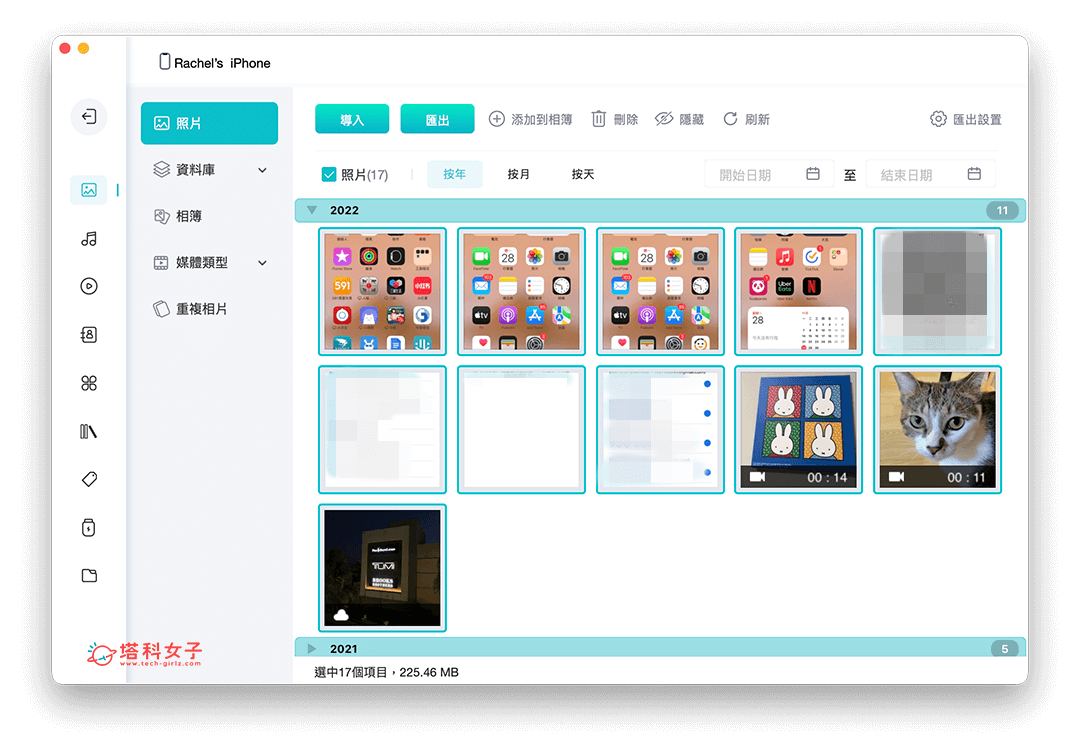Click status text 選中17個項目
Viewport: 1080px width, 753px height.
(351, 672)
